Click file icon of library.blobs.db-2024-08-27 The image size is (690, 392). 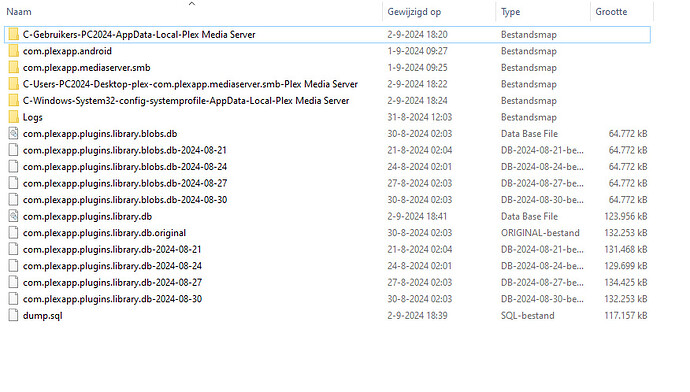(14, 183)
